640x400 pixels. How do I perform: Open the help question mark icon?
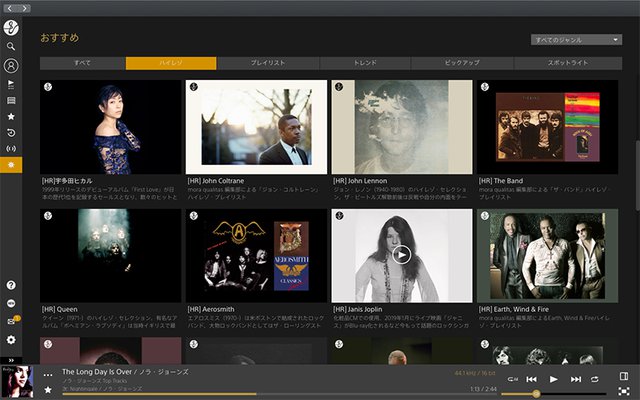pos(11,286)
